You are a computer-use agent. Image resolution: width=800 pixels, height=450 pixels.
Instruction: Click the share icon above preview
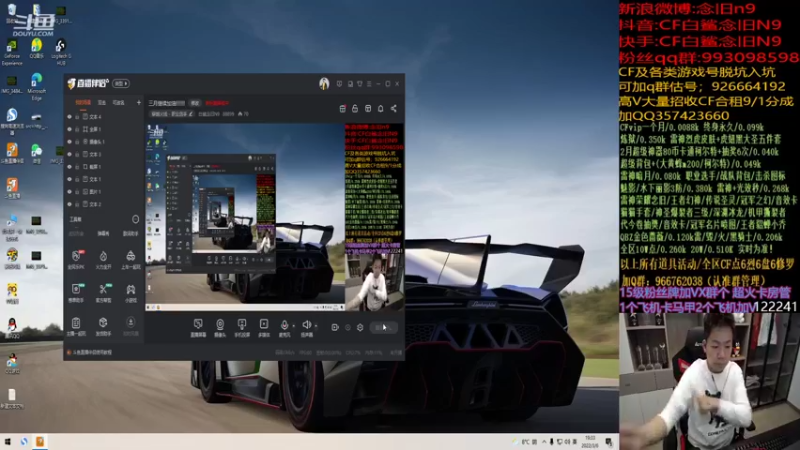(x=393, y=109)
